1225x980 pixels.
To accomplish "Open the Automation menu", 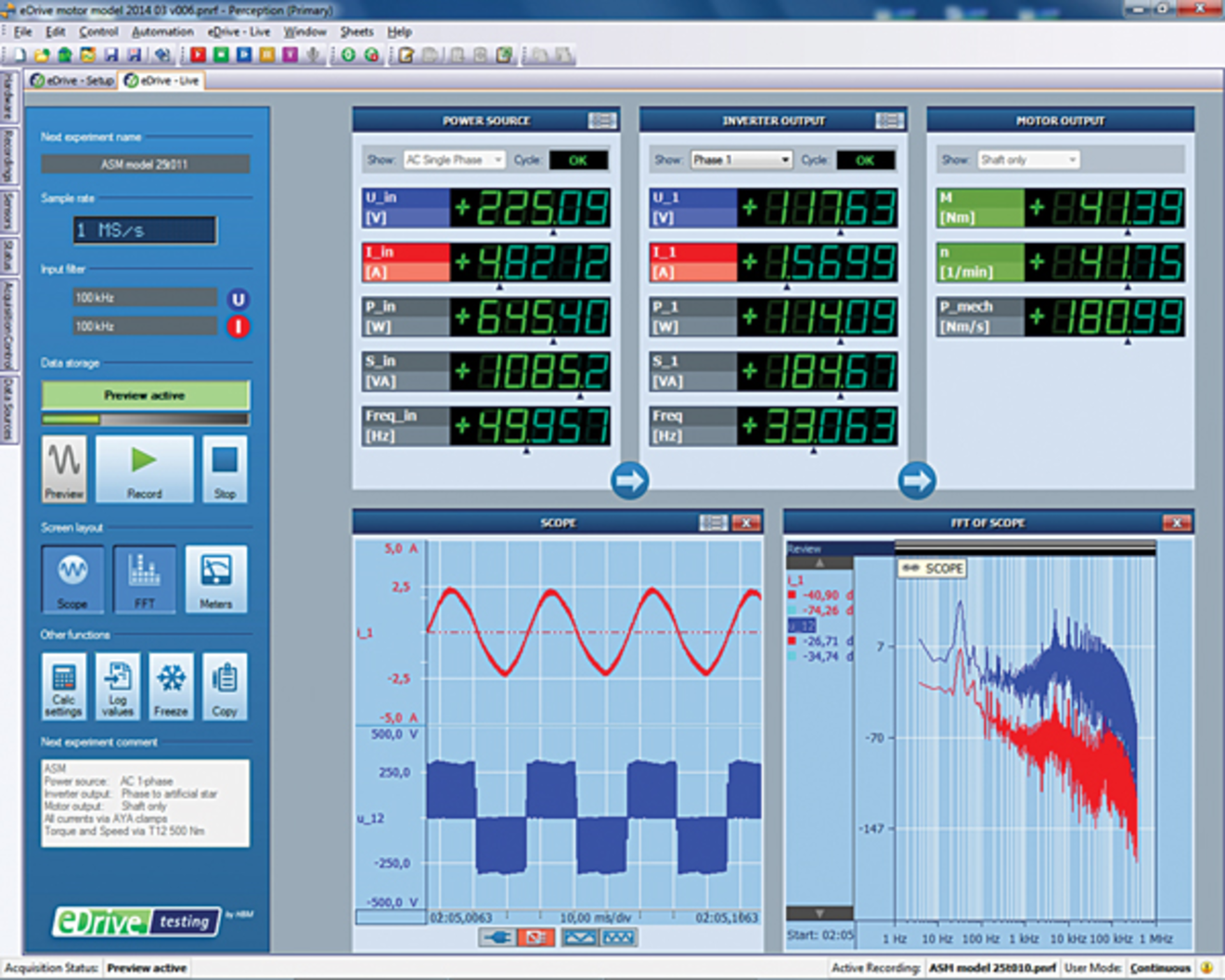I will pos(164,32).
